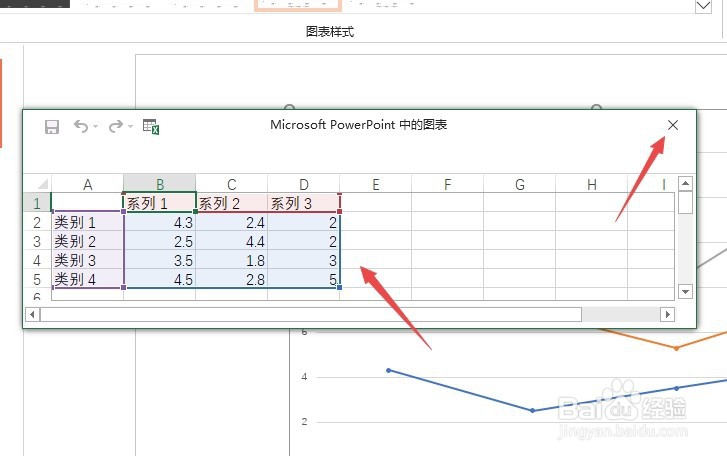Viewport: 727px width, 456px height.
Task: Select column B header
Action: pyautogui.click(x=159, y=184)
